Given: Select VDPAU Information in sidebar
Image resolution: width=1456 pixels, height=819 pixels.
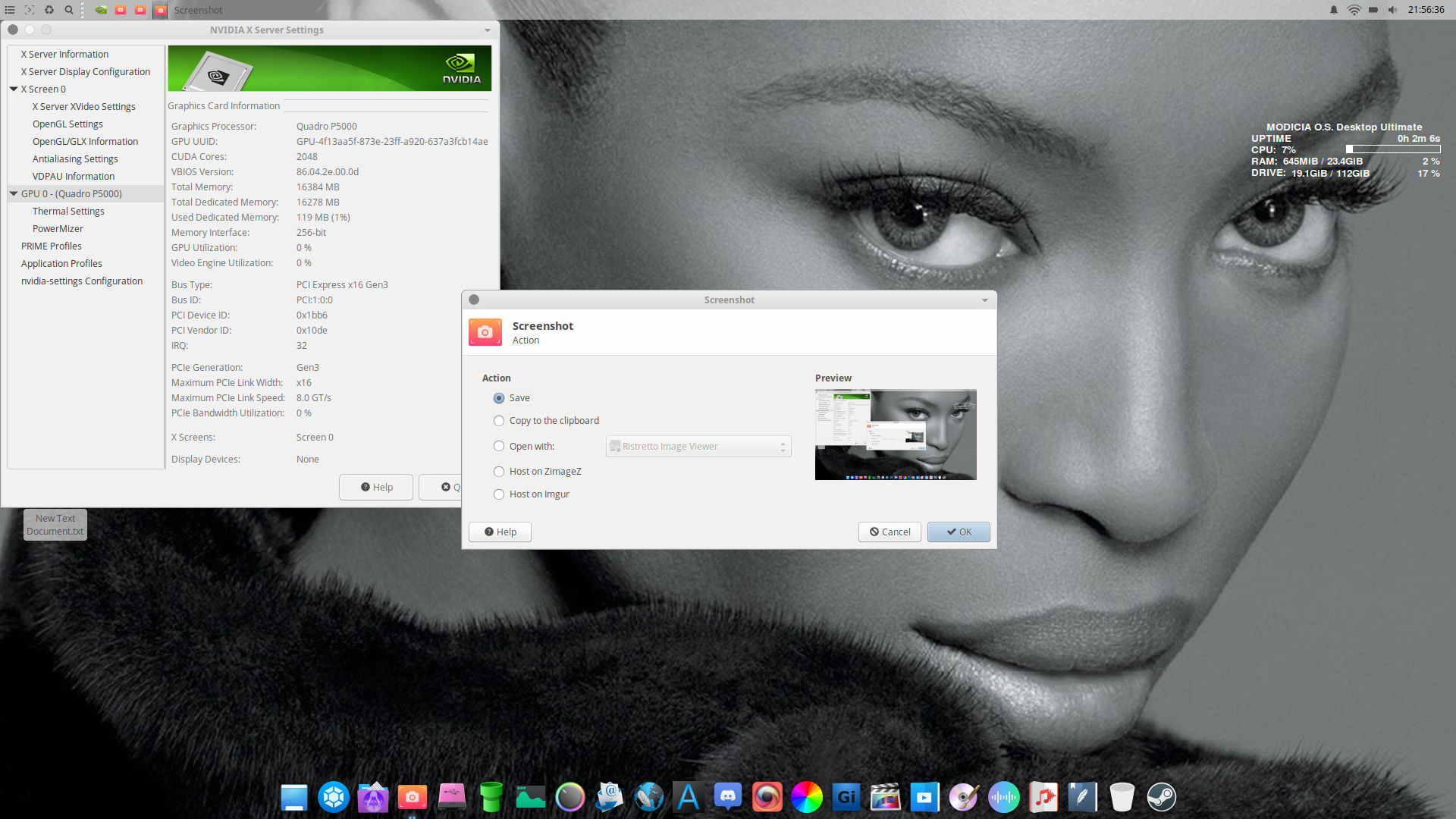Looking at the screenshot, I should click(x=74, y=177).
